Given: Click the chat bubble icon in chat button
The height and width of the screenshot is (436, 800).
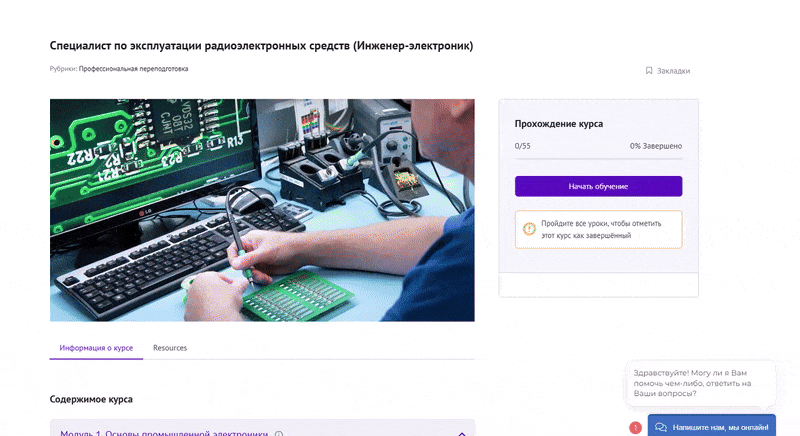Looking at the screenshot, I should tap(661, 427).
